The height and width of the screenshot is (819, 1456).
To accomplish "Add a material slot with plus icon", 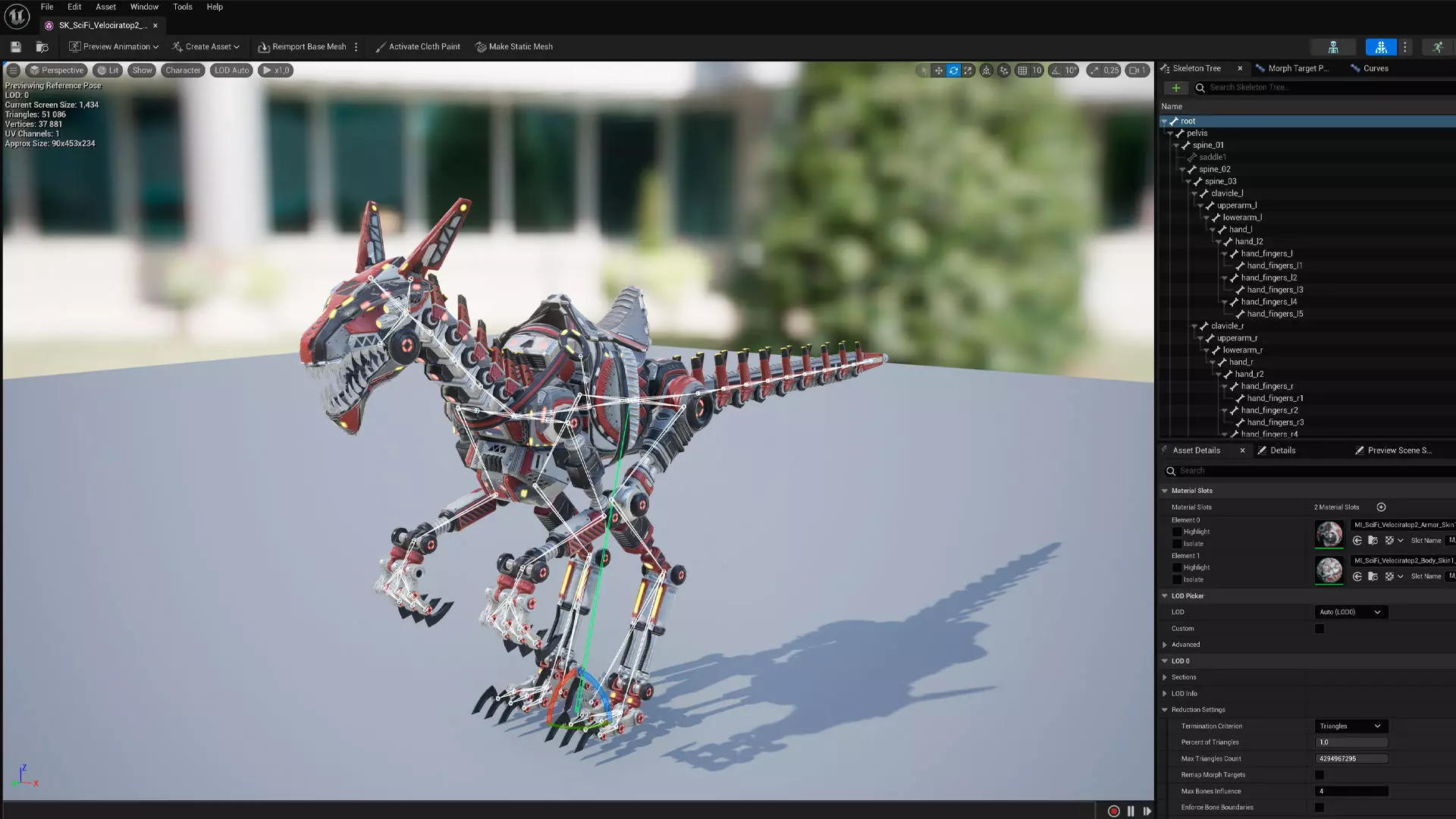I will pyautogui.click(x=1381, y=507).
